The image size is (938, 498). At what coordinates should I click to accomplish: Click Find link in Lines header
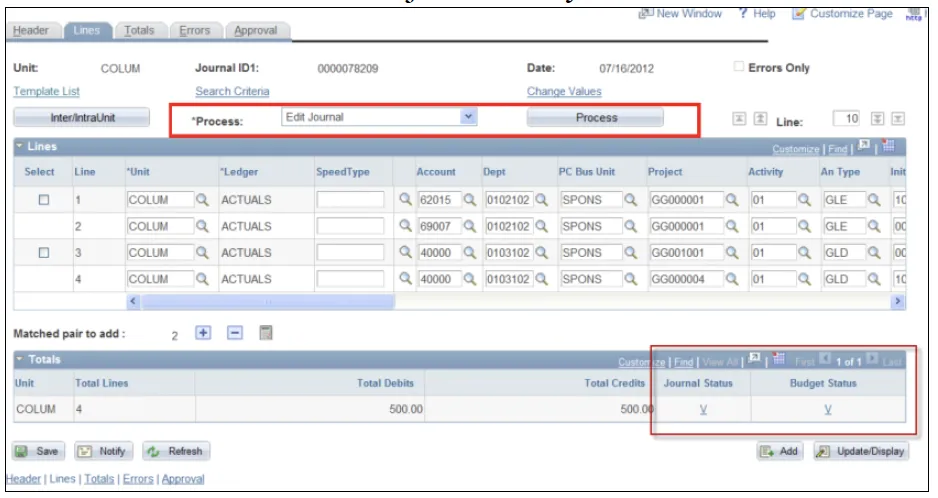(838, 148)
